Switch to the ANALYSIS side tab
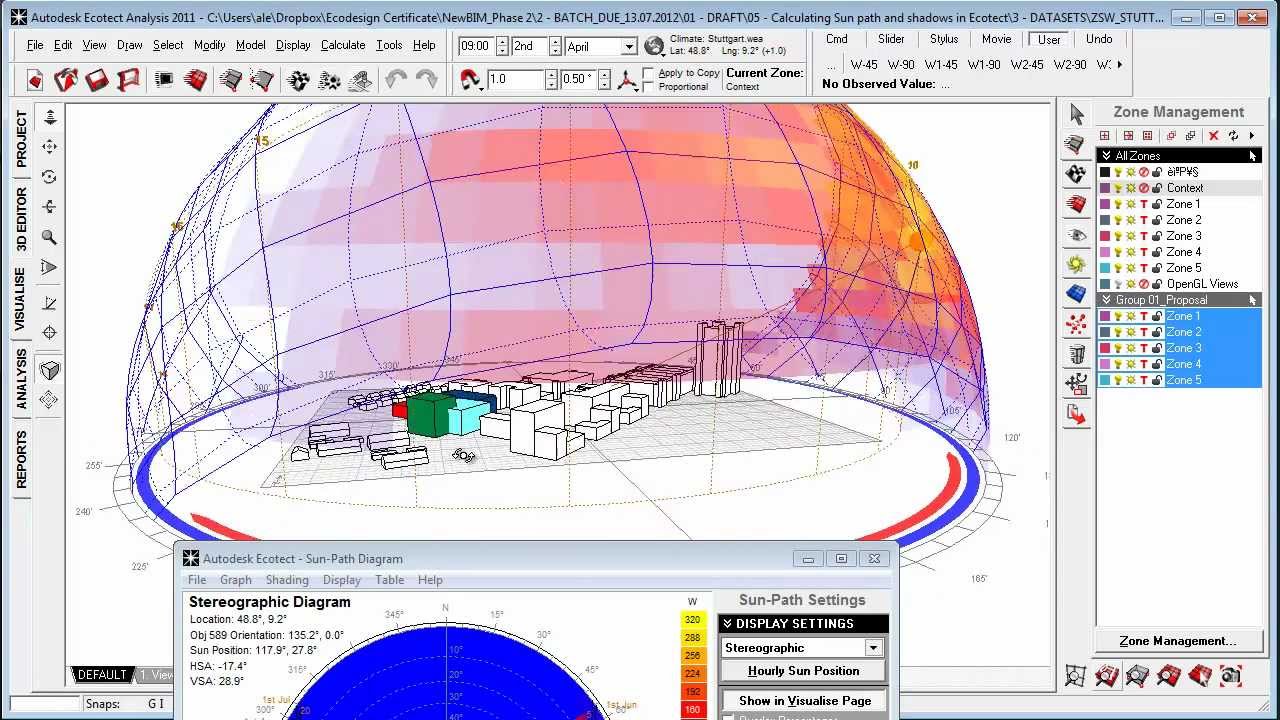1280x720 pixels. click(x=21, y=379)
